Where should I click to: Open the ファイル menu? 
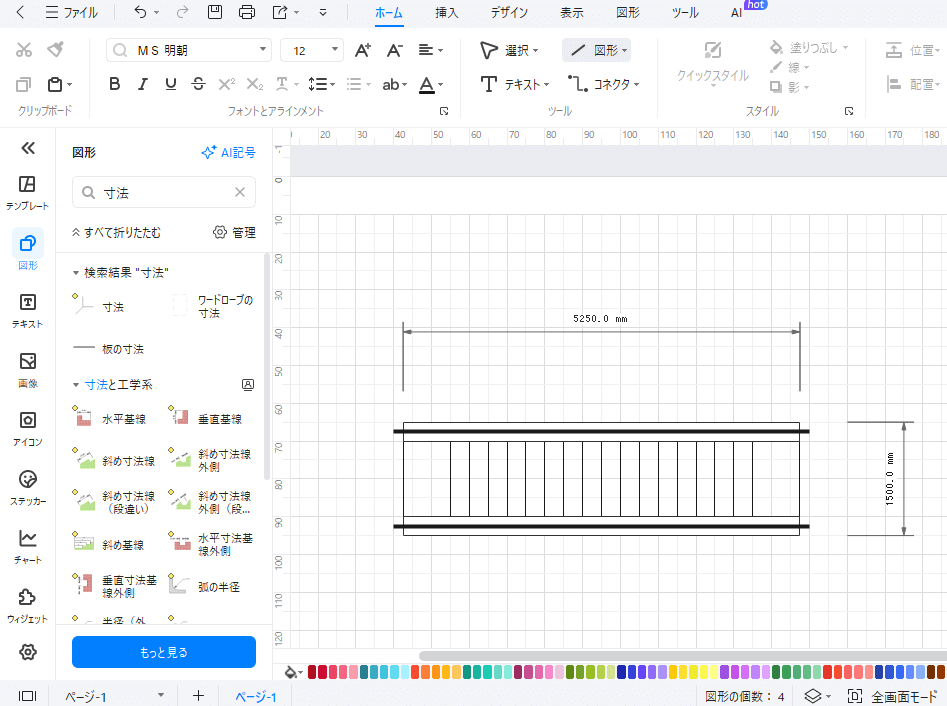72,12
